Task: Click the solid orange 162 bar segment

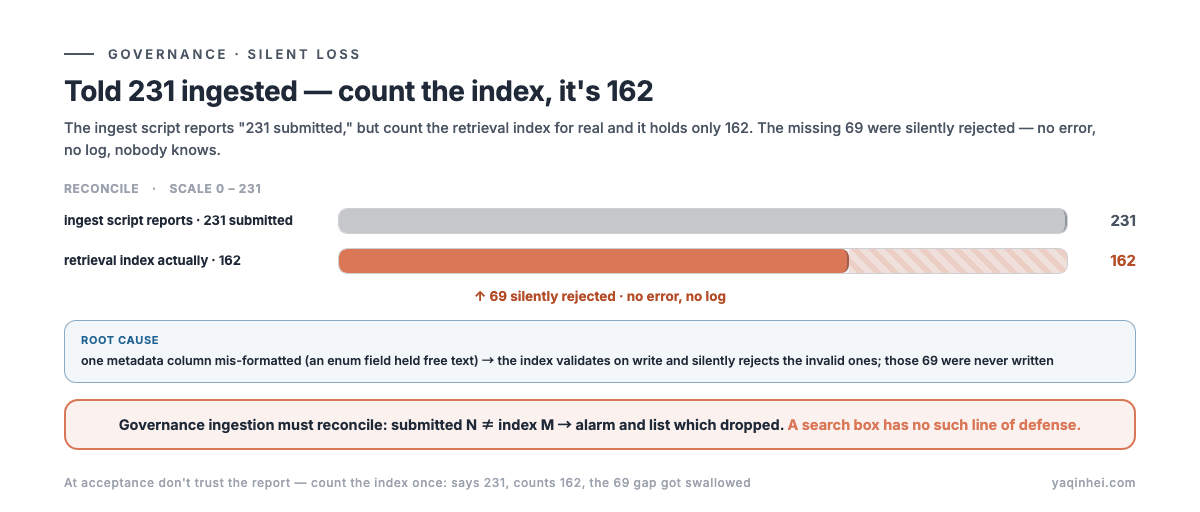Action: tap(594, 261)
